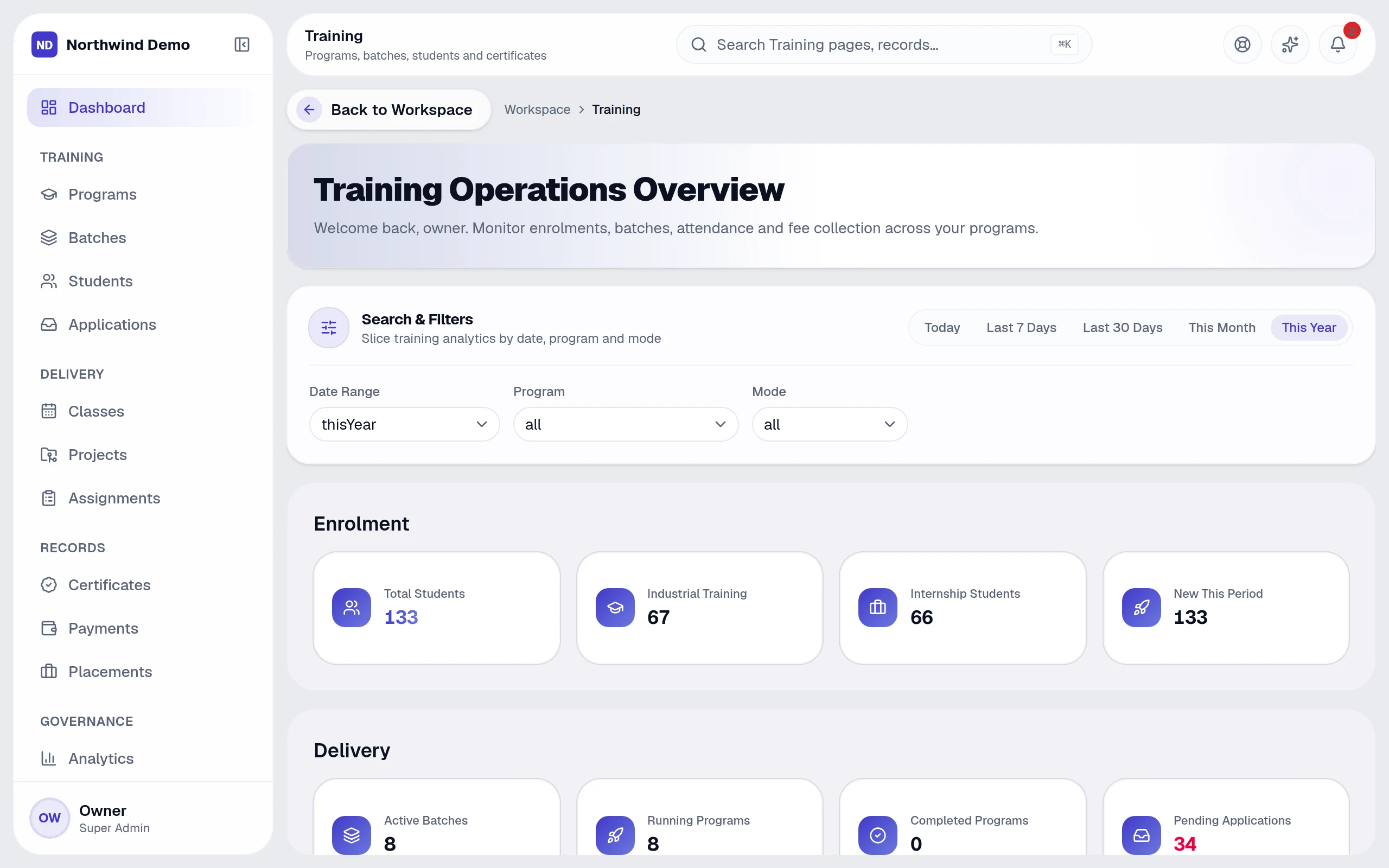Click the Running Programs rocket icon
The image size is (1389, 868).
[615, 835]
